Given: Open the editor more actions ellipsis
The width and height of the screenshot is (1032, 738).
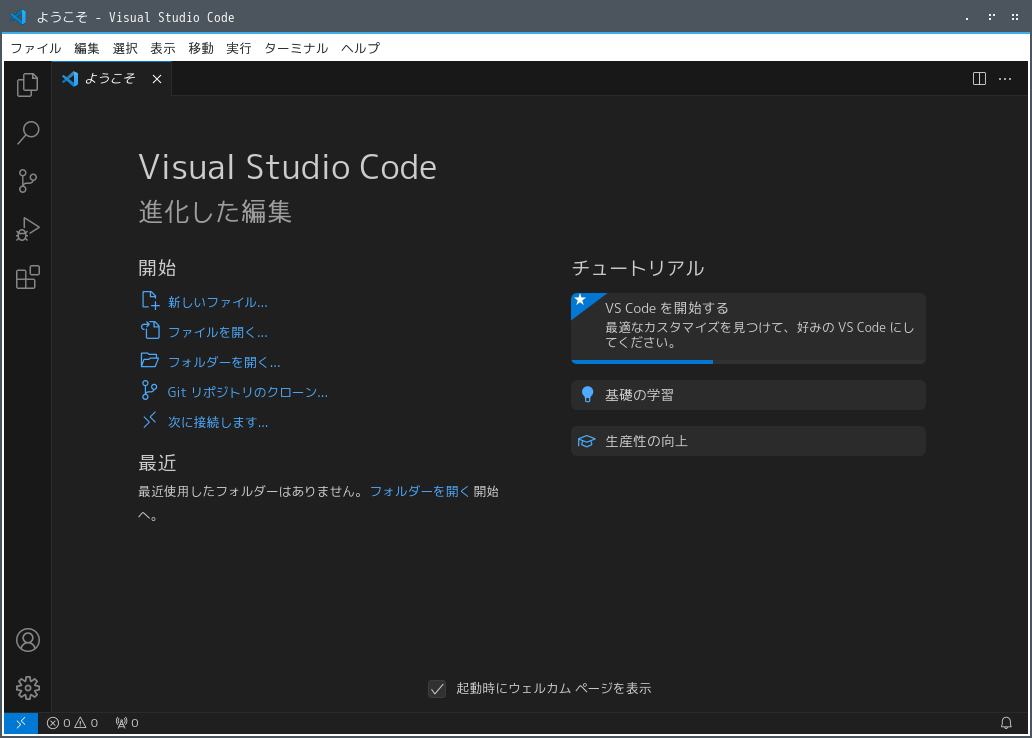Looking at the screenshot, I should 1005,78.
